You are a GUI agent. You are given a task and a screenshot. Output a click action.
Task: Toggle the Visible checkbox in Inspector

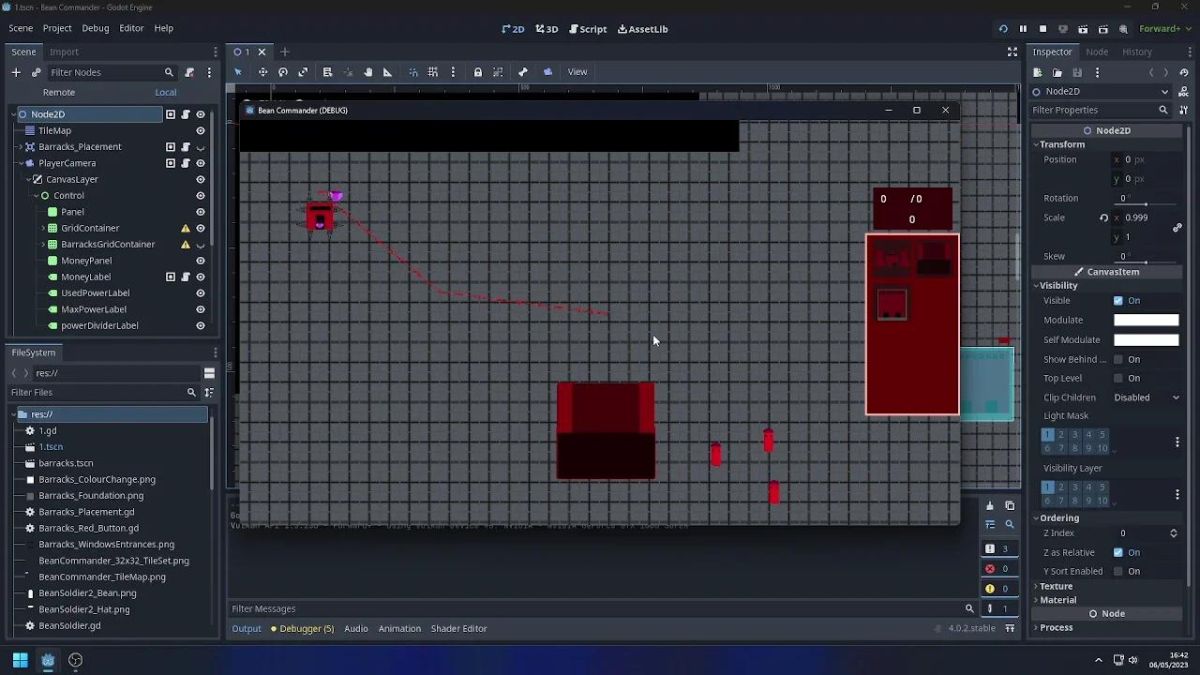tap(1118, 300)
